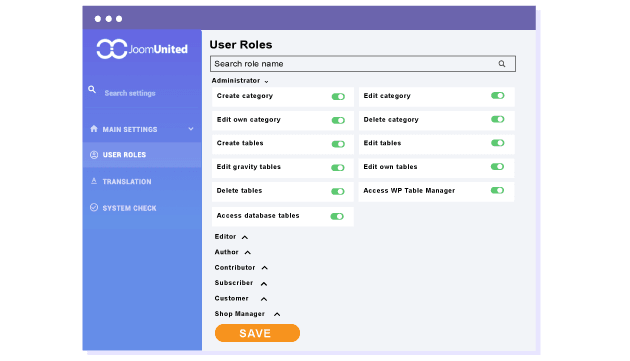Open the Translation menu item
Viewport: 630px width, 361px height.
142,181
